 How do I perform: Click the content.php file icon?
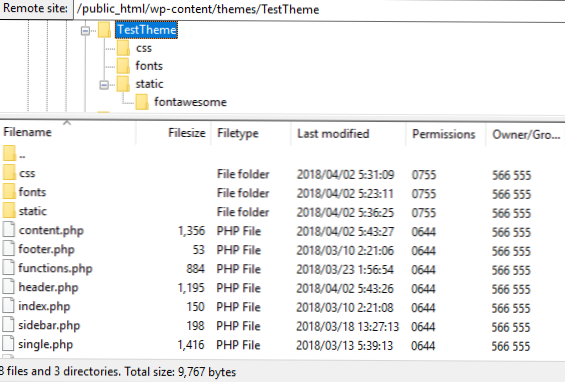pos(9,230)
